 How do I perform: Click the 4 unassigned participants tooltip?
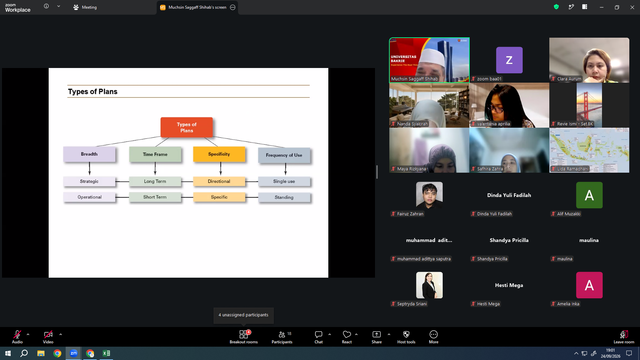243,315
